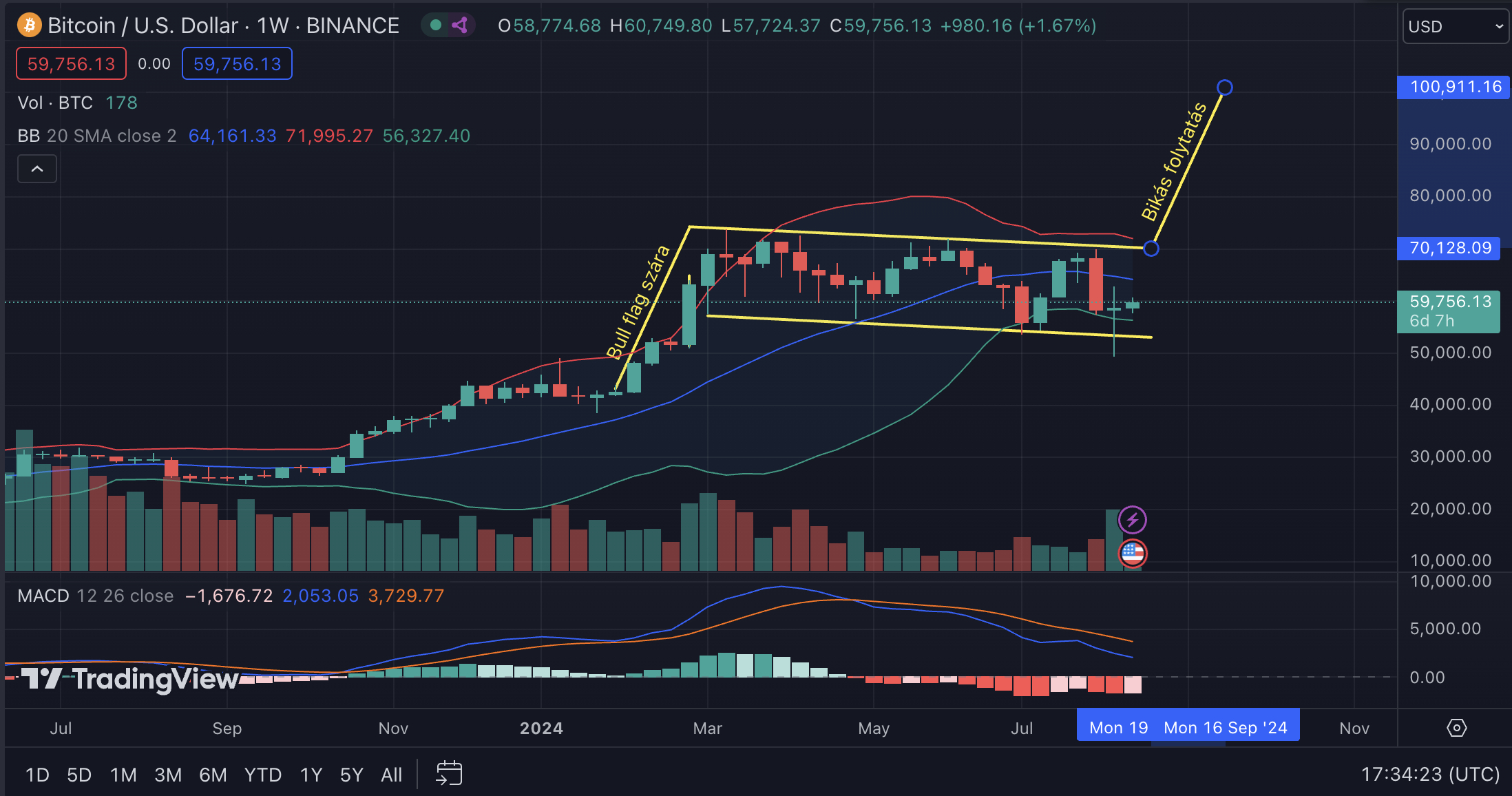Select the YTD time range
Image resolution: width=1512 pixels, height=796 pixels.
(x=263, y=775)
